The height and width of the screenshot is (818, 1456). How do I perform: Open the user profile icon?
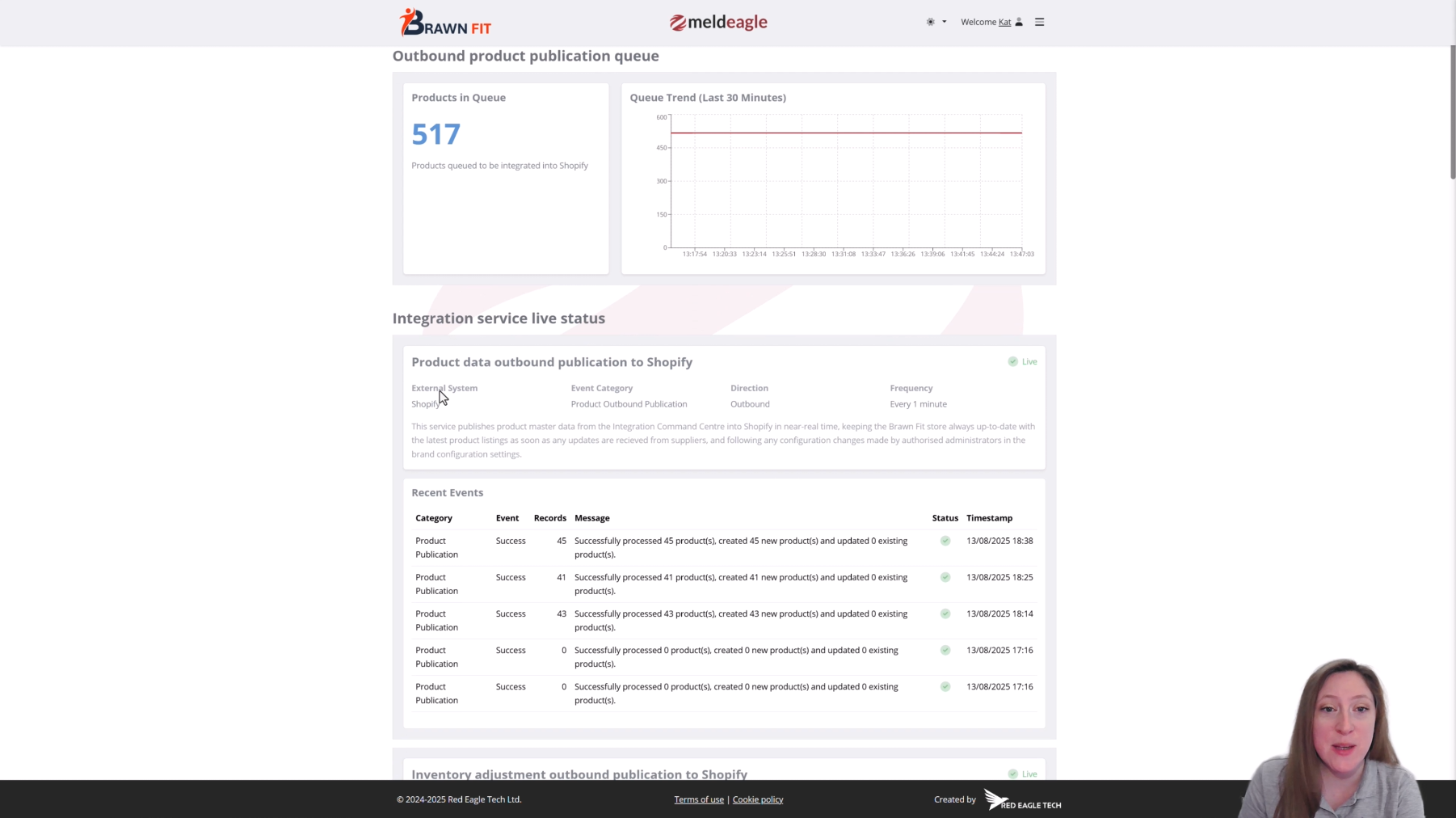(x=1019, y=22)
